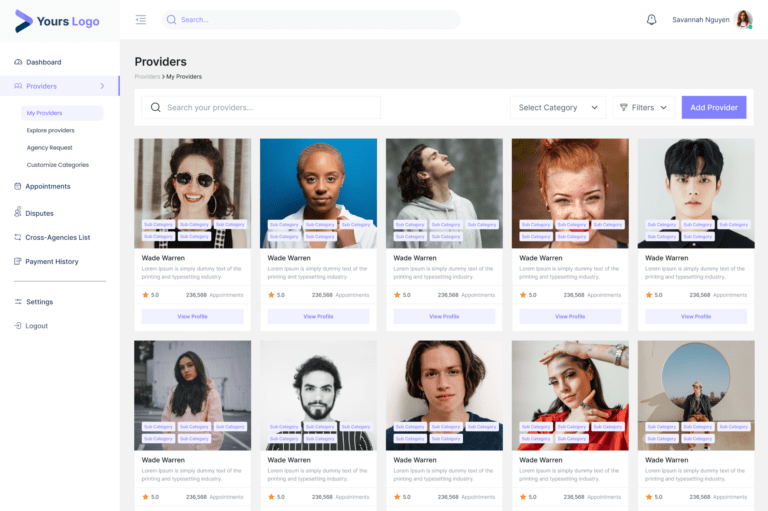
Task: Open Savannah Nguyen's profile avatar
Action: pos(743,20)
